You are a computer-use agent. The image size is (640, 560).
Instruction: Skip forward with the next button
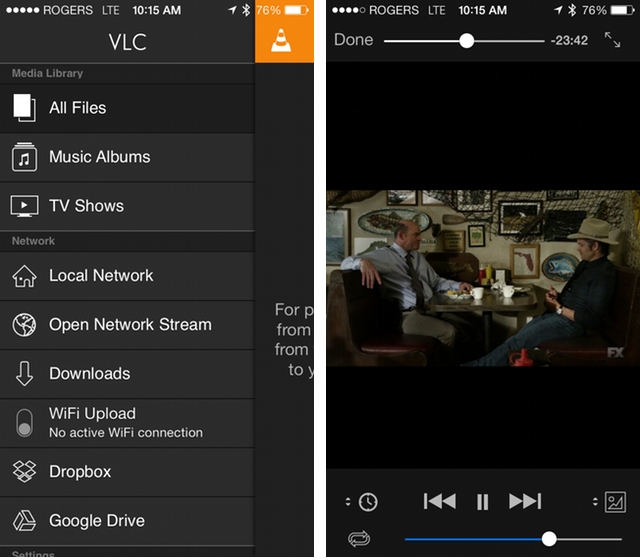[x=525, y=502]
